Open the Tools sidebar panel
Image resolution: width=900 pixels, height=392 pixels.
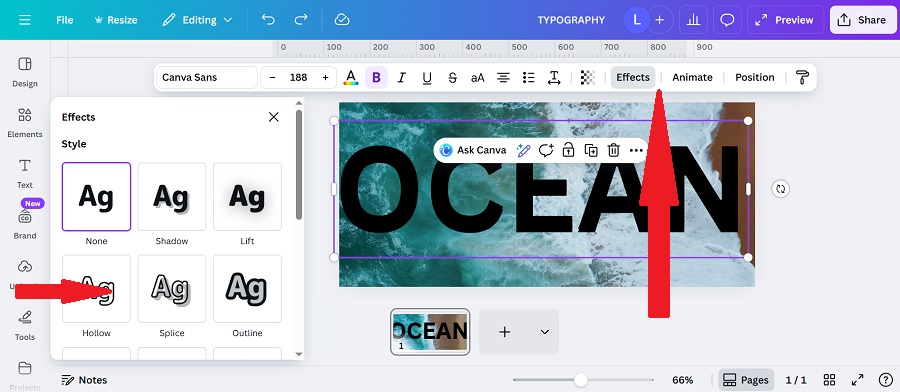click(x=25, y=325)
